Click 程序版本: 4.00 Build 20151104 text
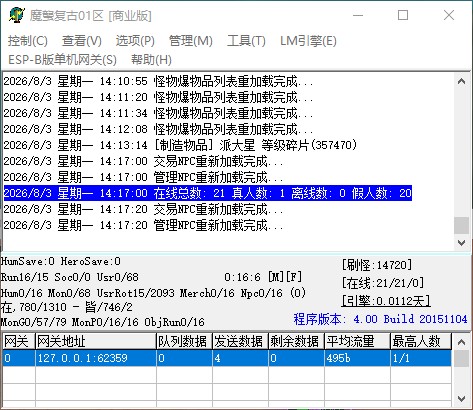 tap(380, 319)
